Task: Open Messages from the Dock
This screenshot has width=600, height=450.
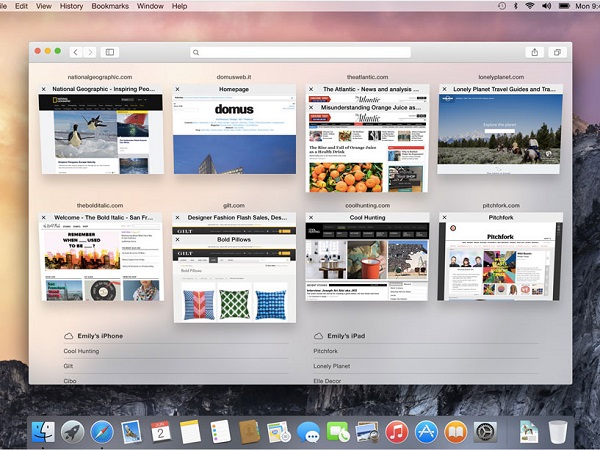Action: pos(308,433)
